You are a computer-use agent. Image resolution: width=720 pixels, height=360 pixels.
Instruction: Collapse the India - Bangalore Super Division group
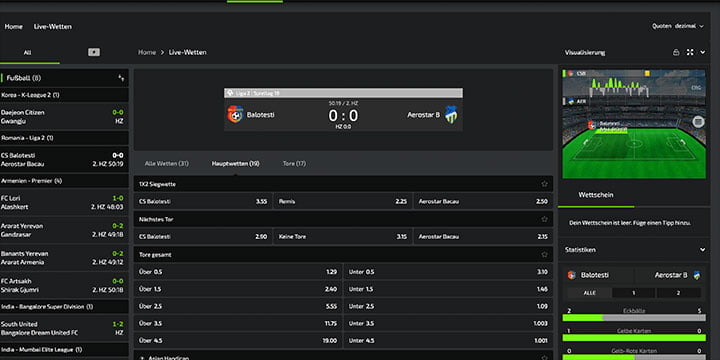pyautogui.click(x=64, y=306)
